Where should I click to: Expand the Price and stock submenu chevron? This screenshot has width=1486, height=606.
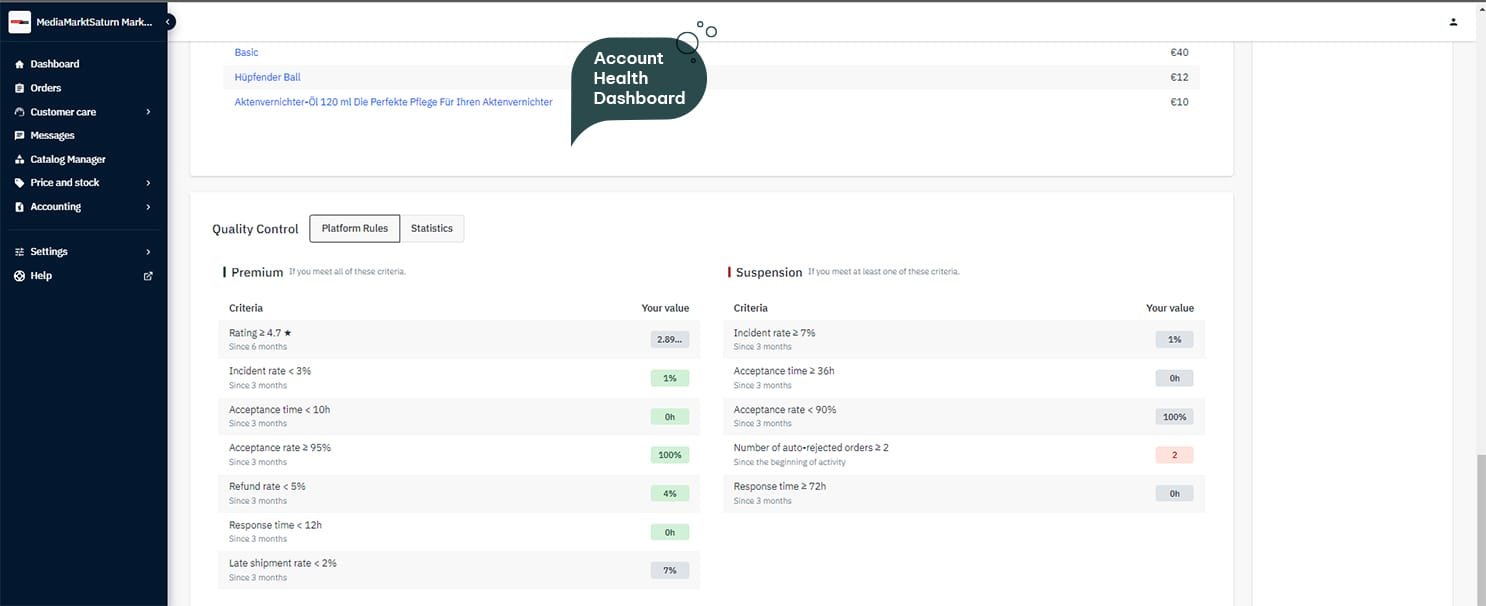pos(148,183)
